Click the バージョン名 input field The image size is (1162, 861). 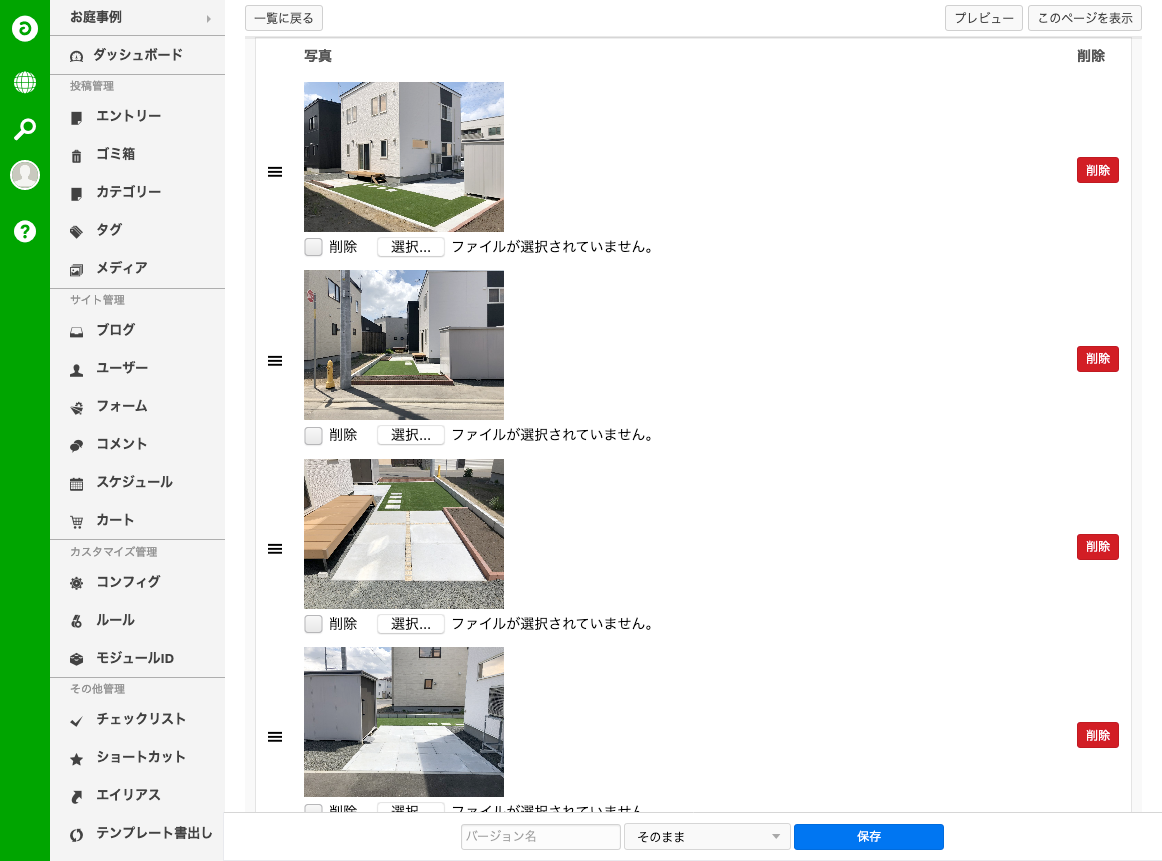point(541,837)
